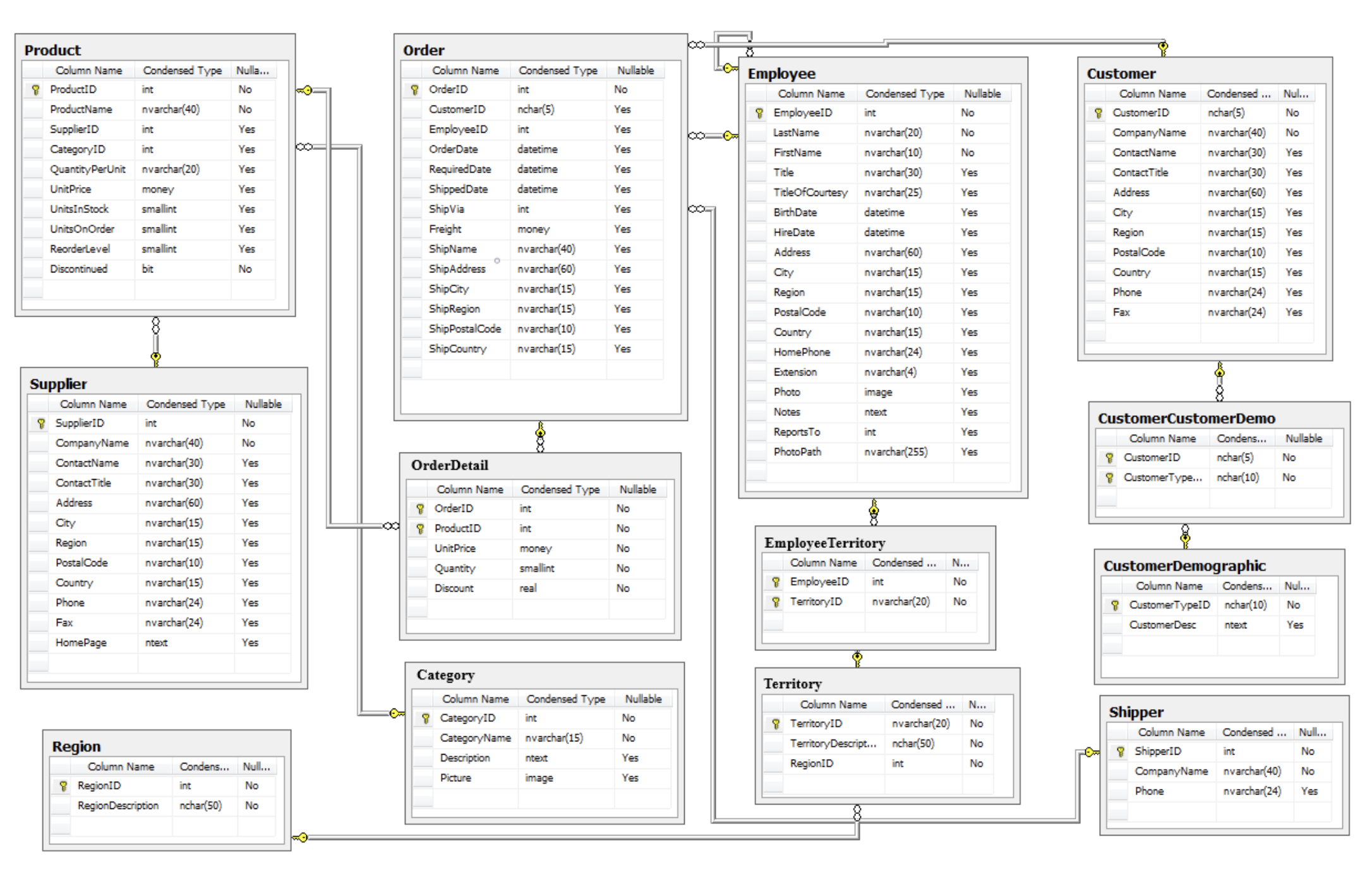Select the Employee–EmployeeTerritory relationship connector

(874, 512)
